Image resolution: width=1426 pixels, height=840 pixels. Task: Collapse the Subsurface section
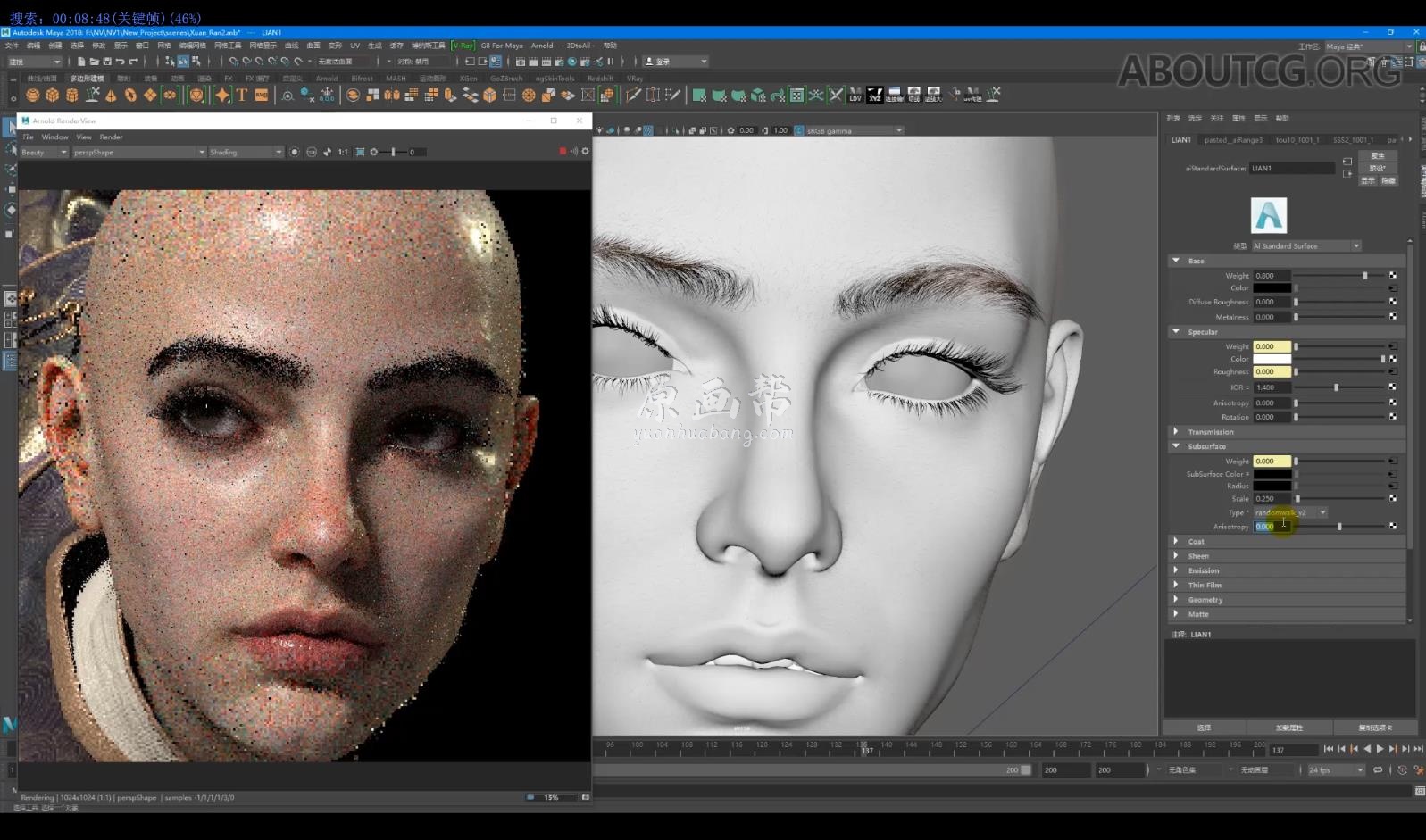1175,446
